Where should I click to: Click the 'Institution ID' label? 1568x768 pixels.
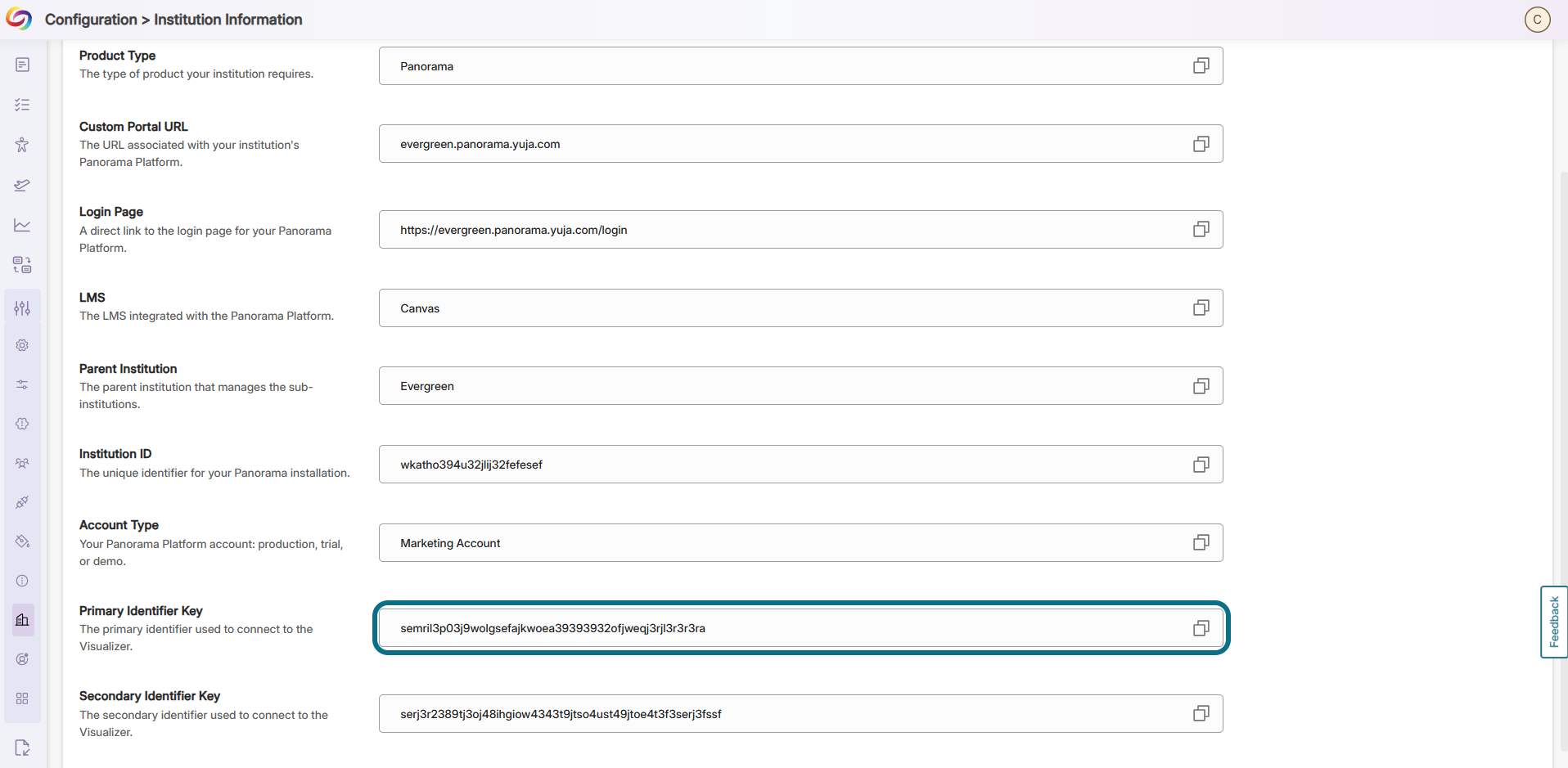[115, 454]
